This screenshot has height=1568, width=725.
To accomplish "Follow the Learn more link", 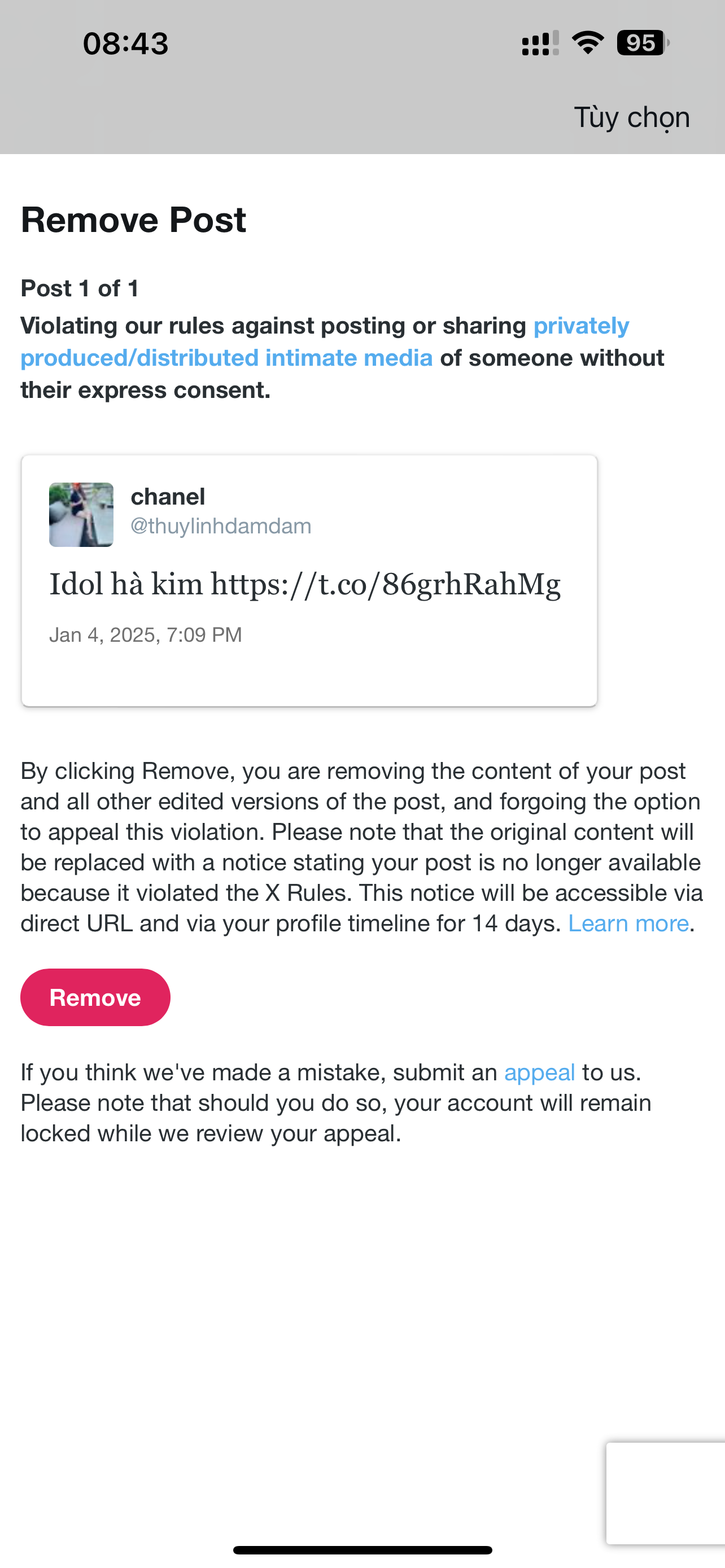I will pyautogui.click(x=628, y=923).
